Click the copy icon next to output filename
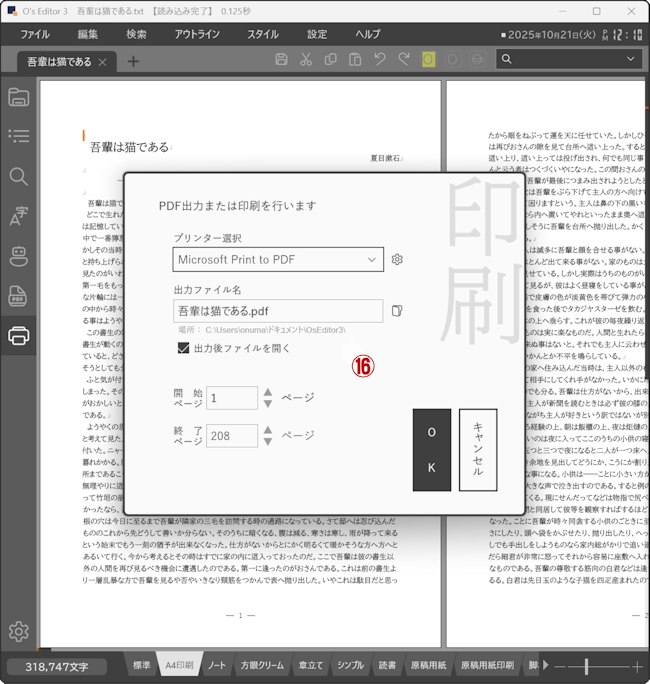 pyautogui.click(x=397, y=311)
